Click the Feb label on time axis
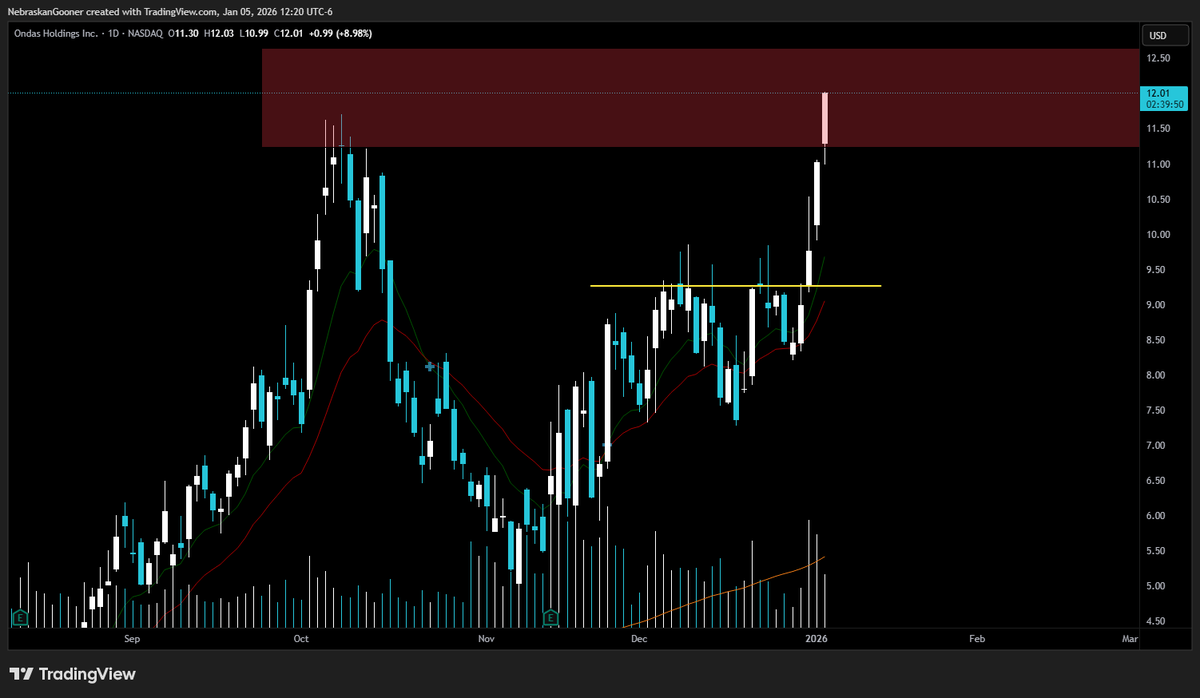Viewport: 1200px width, 698px height. pyautogui.click(x=977, y=638)
